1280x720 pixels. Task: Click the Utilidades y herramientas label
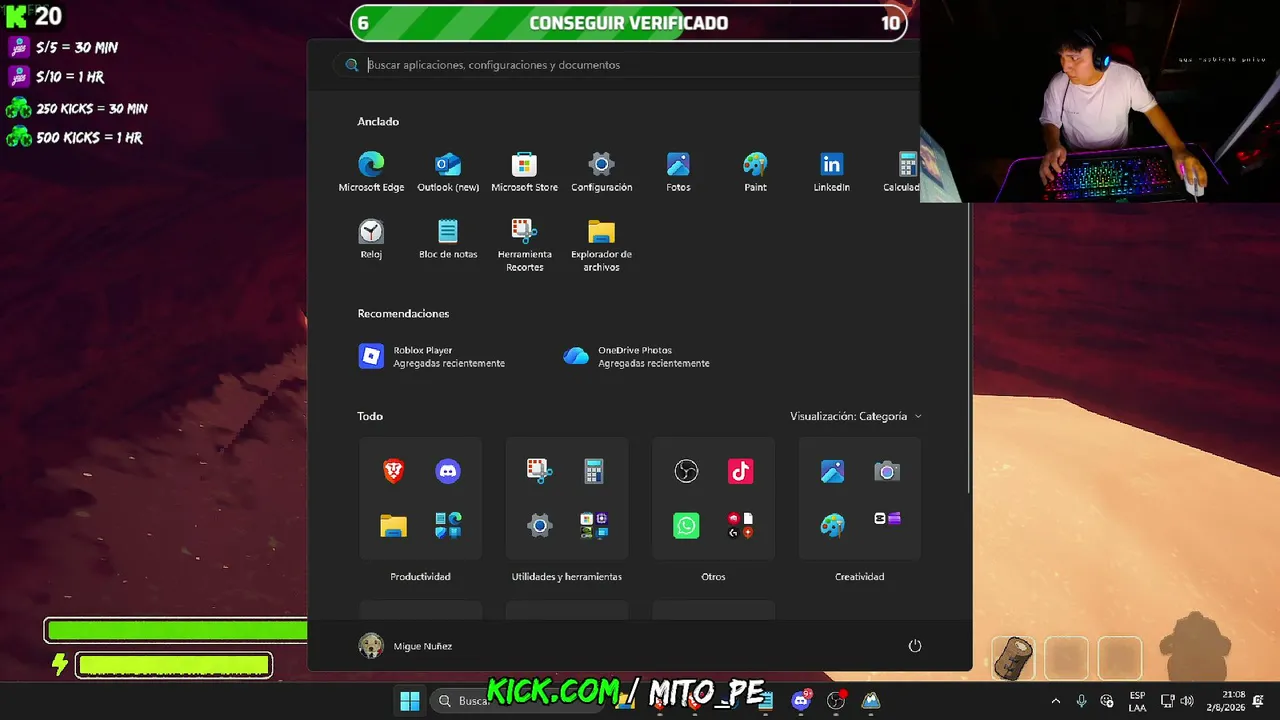click(x=567, y=577)
